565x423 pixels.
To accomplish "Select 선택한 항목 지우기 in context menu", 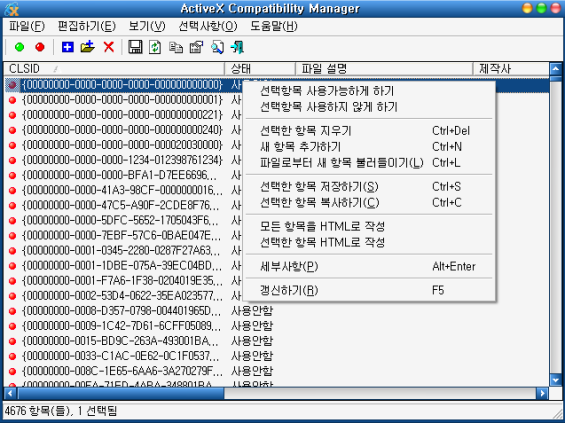I will pos(369,131).
